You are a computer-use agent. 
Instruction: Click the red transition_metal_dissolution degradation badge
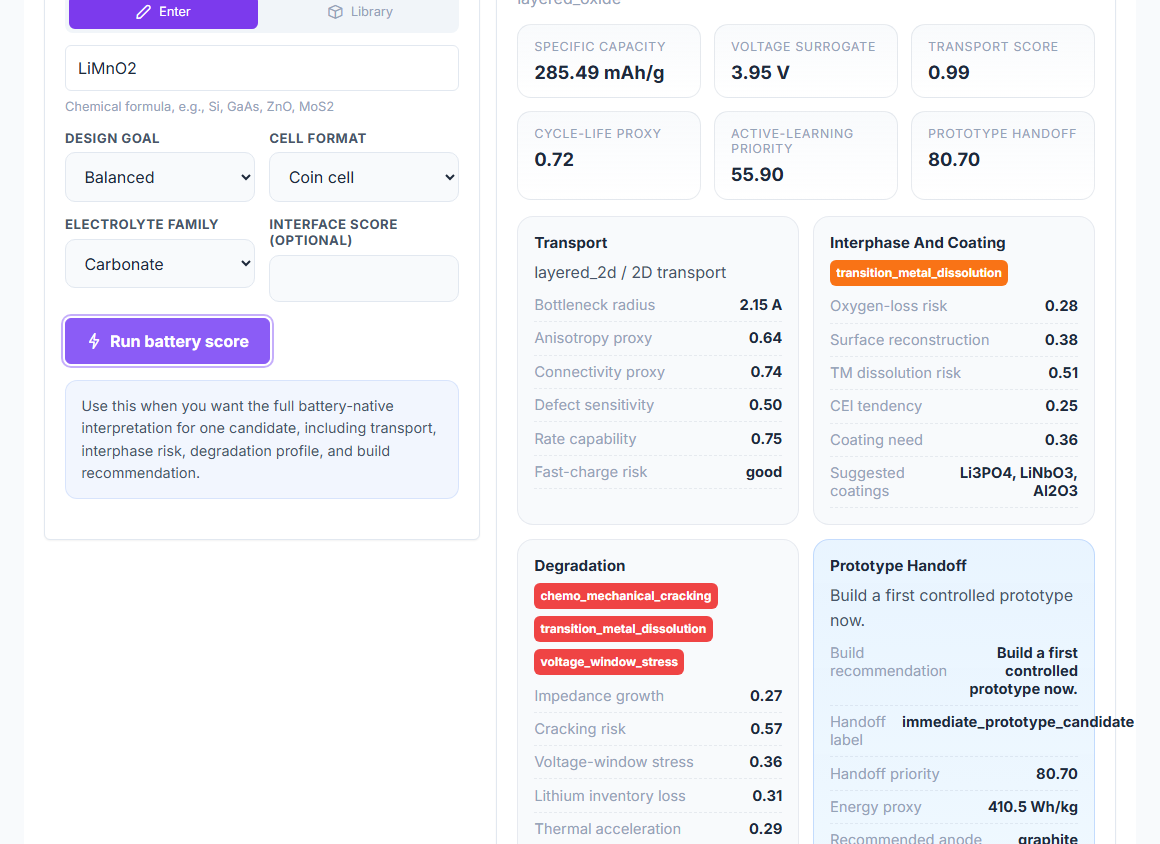(624, 629)
